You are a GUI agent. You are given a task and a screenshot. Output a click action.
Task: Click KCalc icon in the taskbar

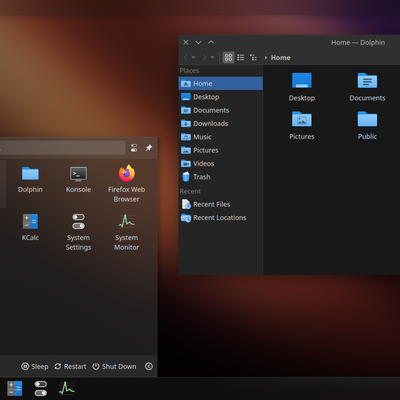pyautogui.click(x=15, y=389)
